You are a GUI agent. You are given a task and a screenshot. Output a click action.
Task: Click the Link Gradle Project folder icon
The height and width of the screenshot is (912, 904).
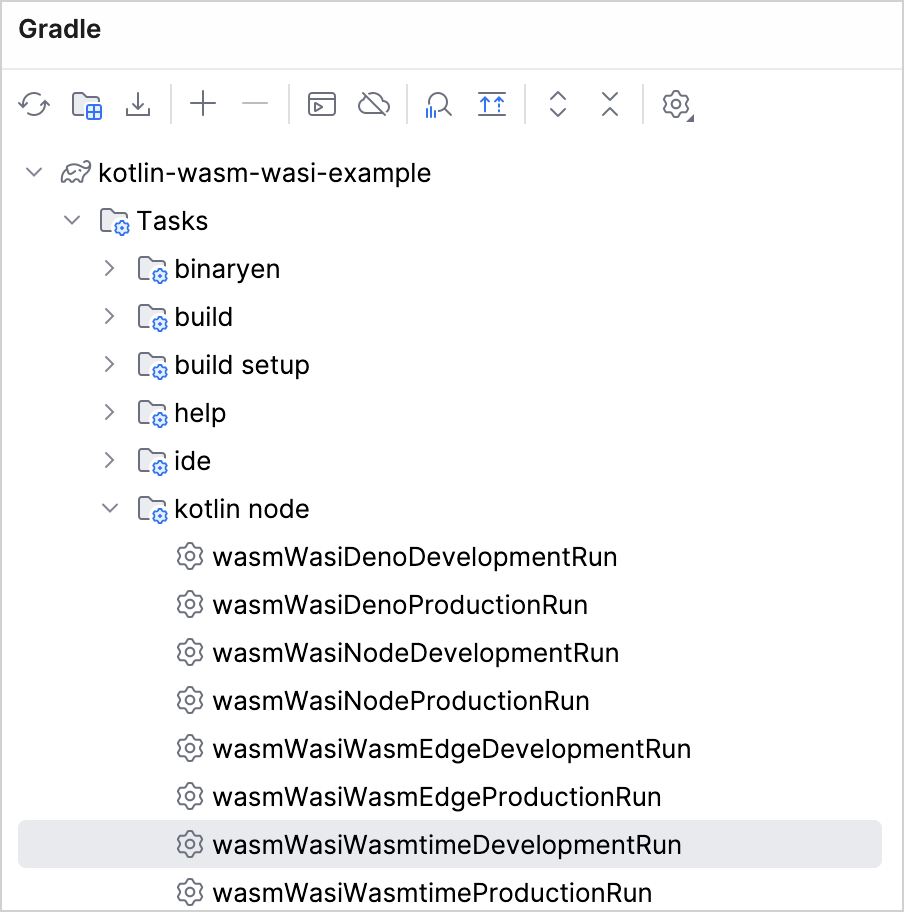87,105
